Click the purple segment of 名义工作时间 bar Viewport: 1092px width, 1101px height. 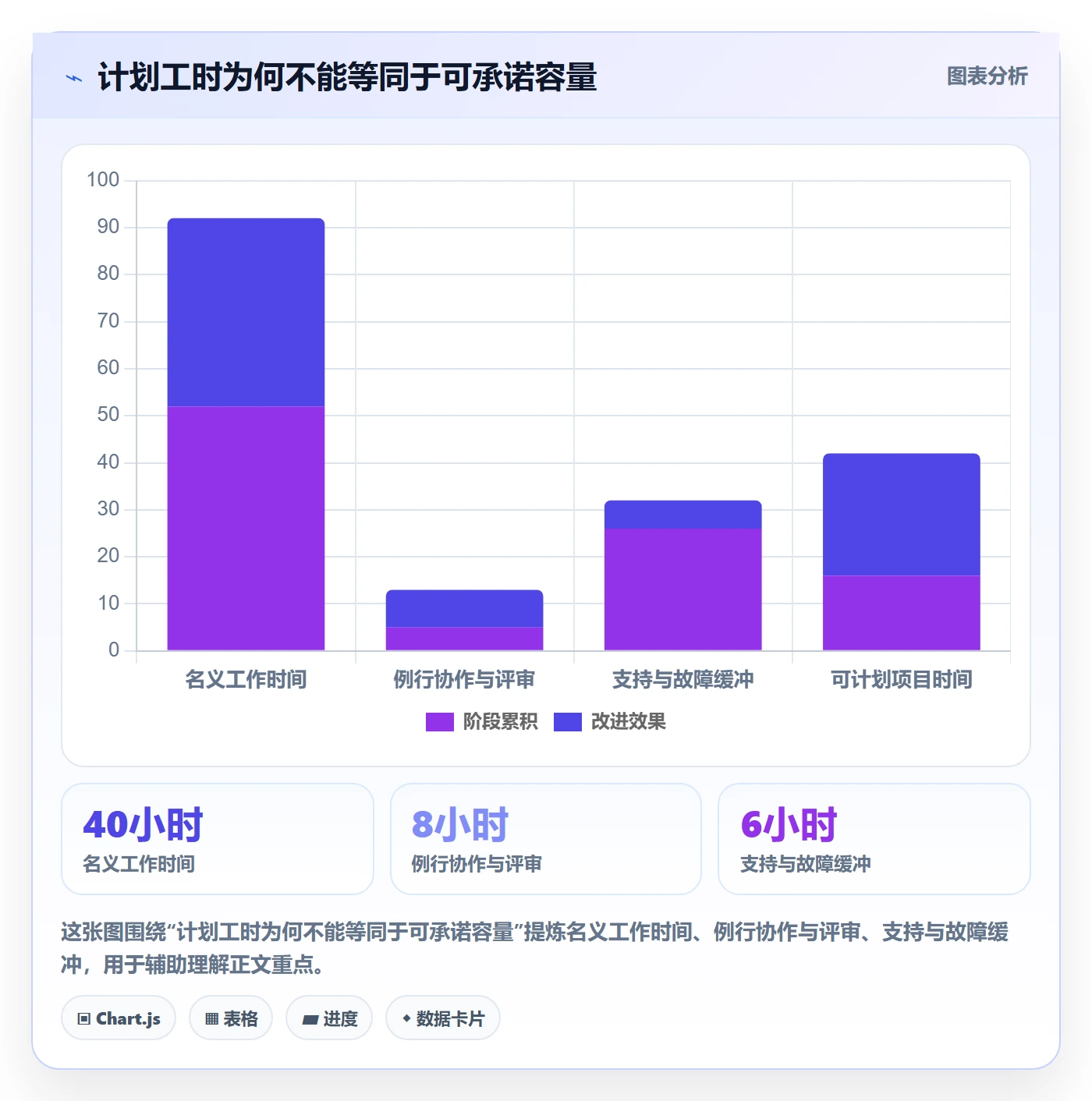(246, 528)
